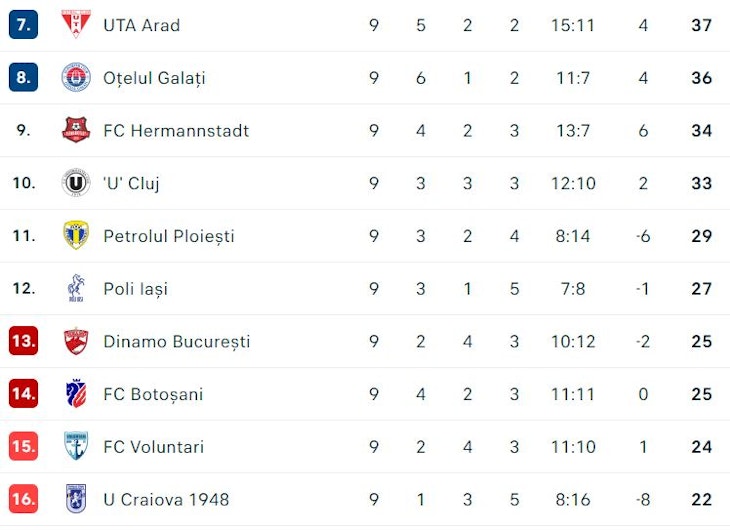Click the FC Botoșani club logo
Image resolution: width=730 pixels, height=530 pixels.
coord(76,394)
